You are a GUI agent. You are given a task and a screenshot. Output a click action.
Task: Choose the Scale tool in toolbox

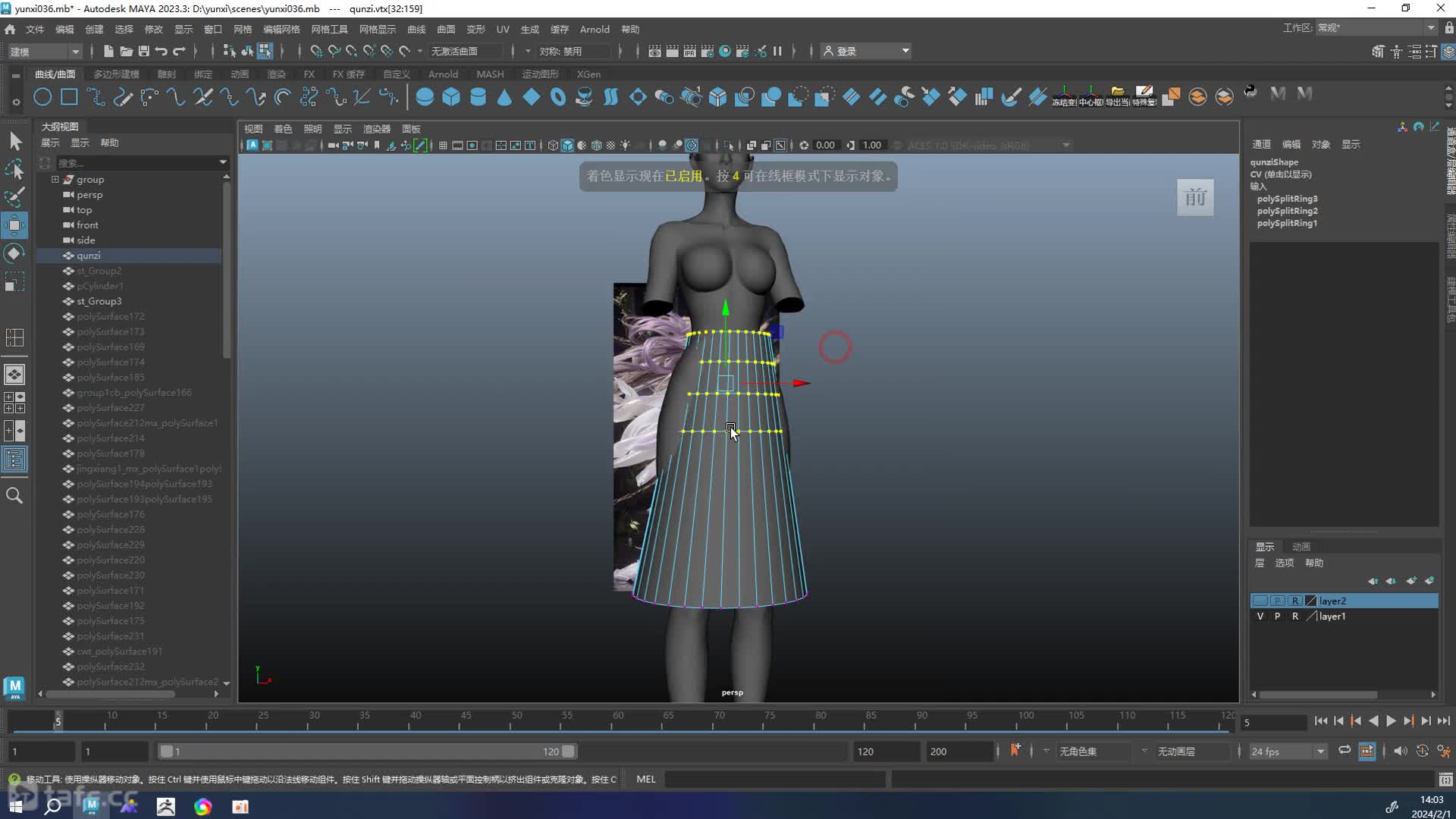coord(15,282)
